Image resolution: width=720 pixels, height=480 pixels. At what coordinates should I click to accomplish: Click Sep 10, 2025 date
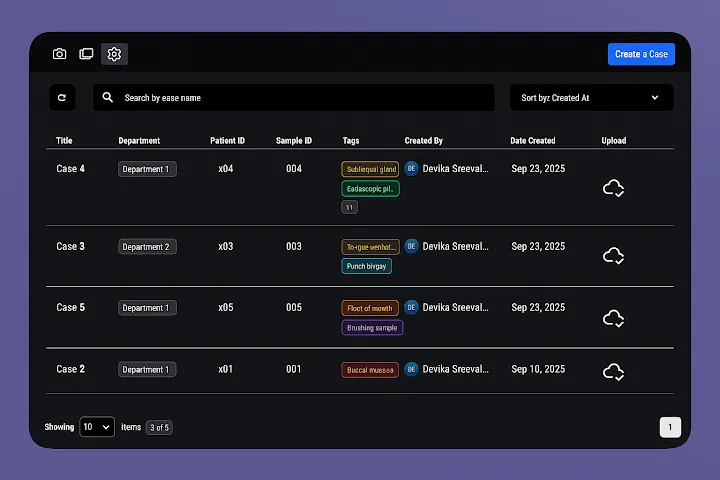(538, 369)
